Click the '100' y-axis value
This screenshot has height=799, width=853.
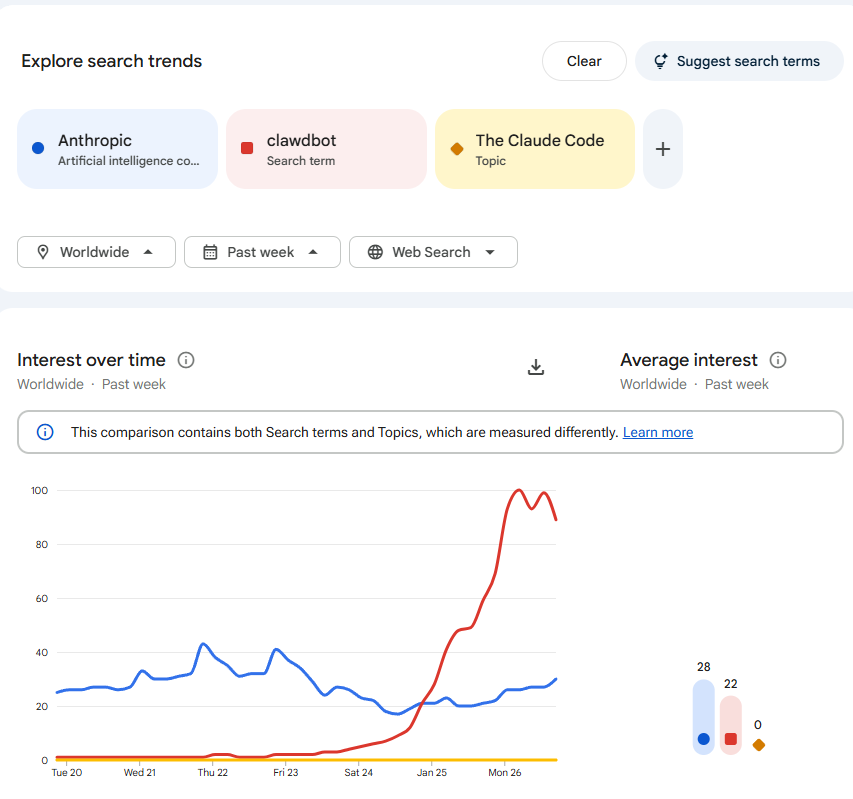(39, 491)
